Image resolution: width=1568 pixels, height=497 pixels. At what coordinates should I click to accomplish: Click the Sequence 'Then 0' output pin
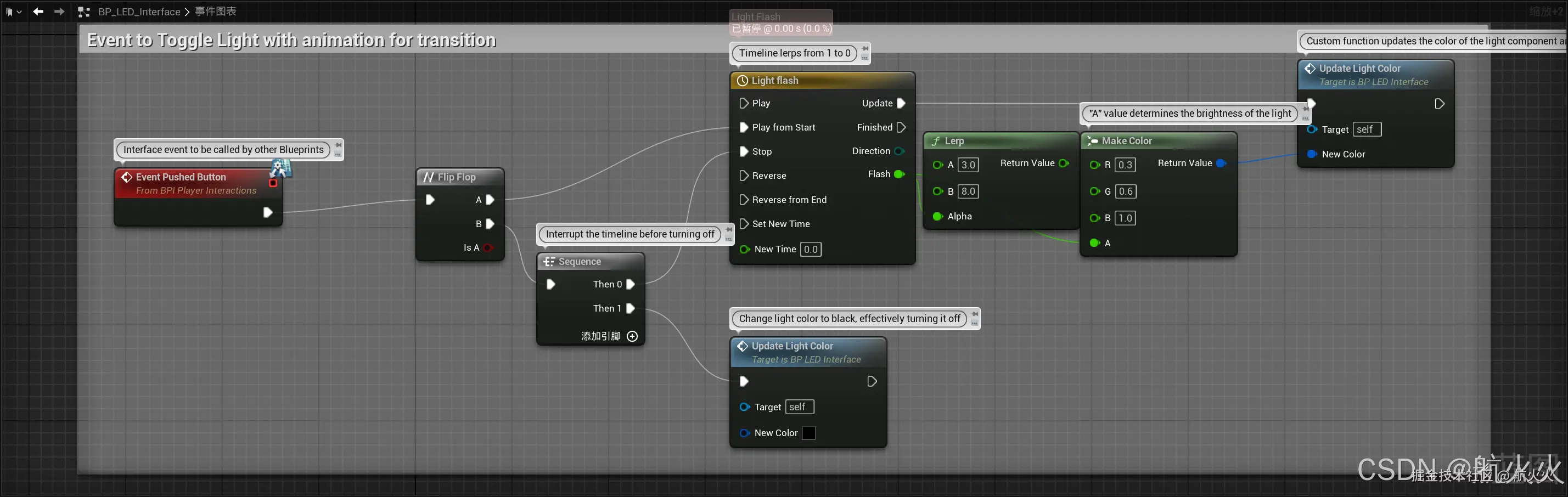pyautogui.click(x=631, y=284)
